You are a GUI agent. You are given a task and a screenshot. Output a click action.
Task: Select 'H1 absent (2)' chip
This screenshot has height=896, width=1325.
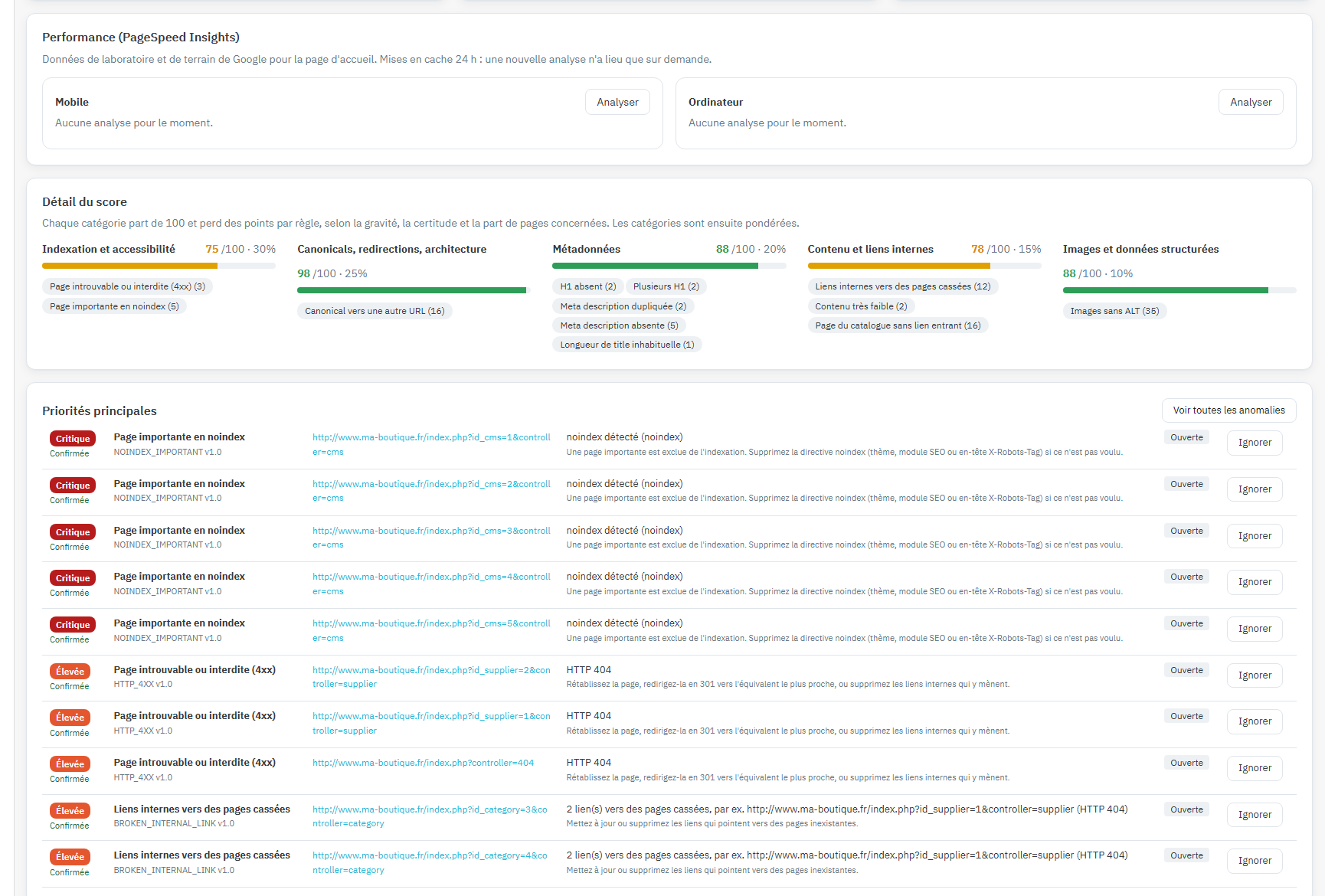click(x=587, y=286)
